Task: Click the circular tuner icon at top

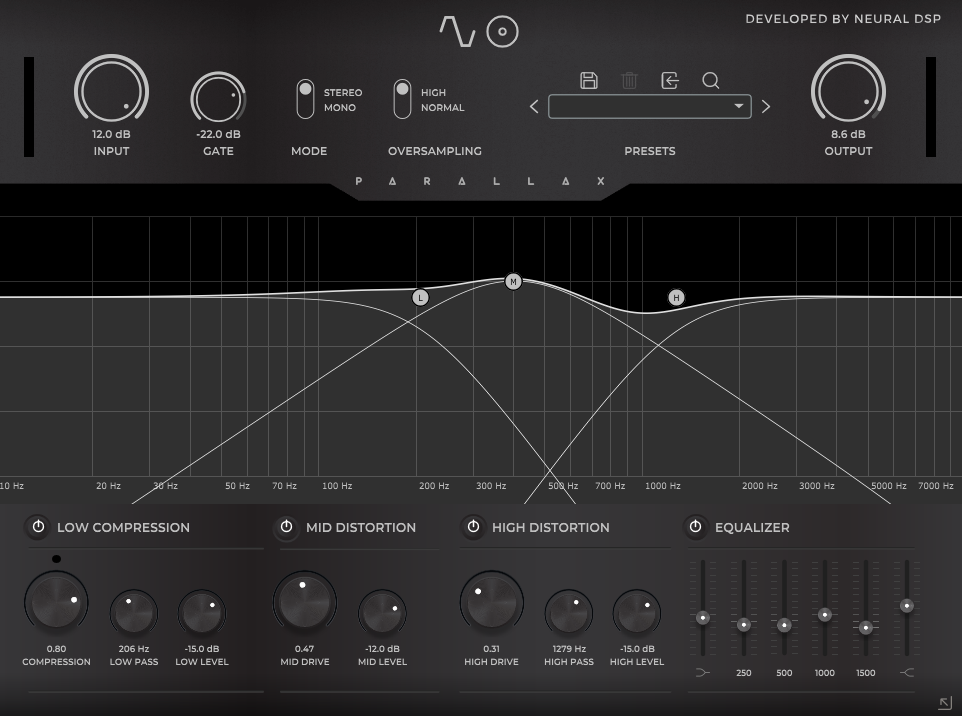Action: pyautogui.click(x=503, y=32)
